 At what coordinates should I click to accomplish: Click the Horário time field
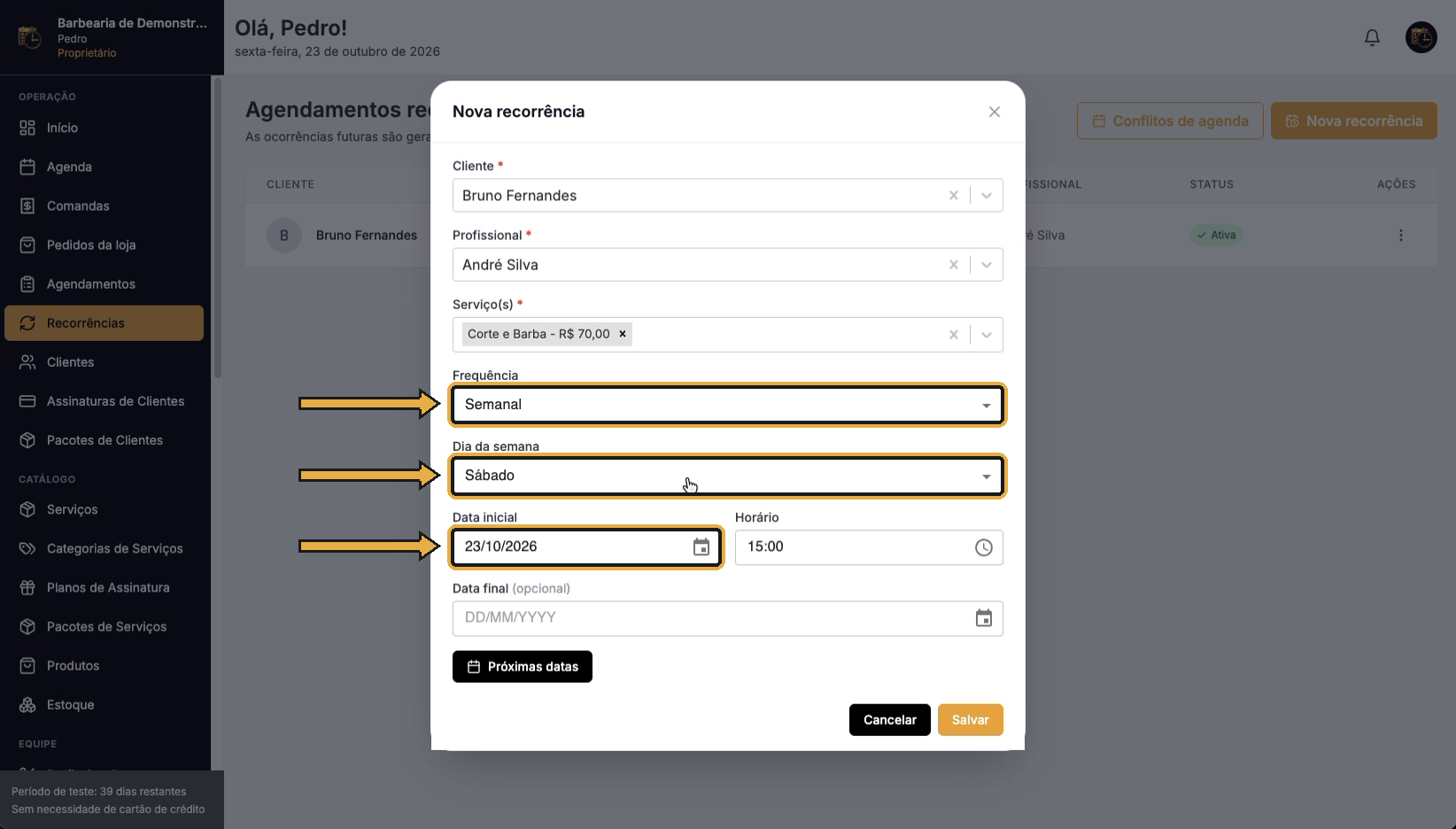869,547
